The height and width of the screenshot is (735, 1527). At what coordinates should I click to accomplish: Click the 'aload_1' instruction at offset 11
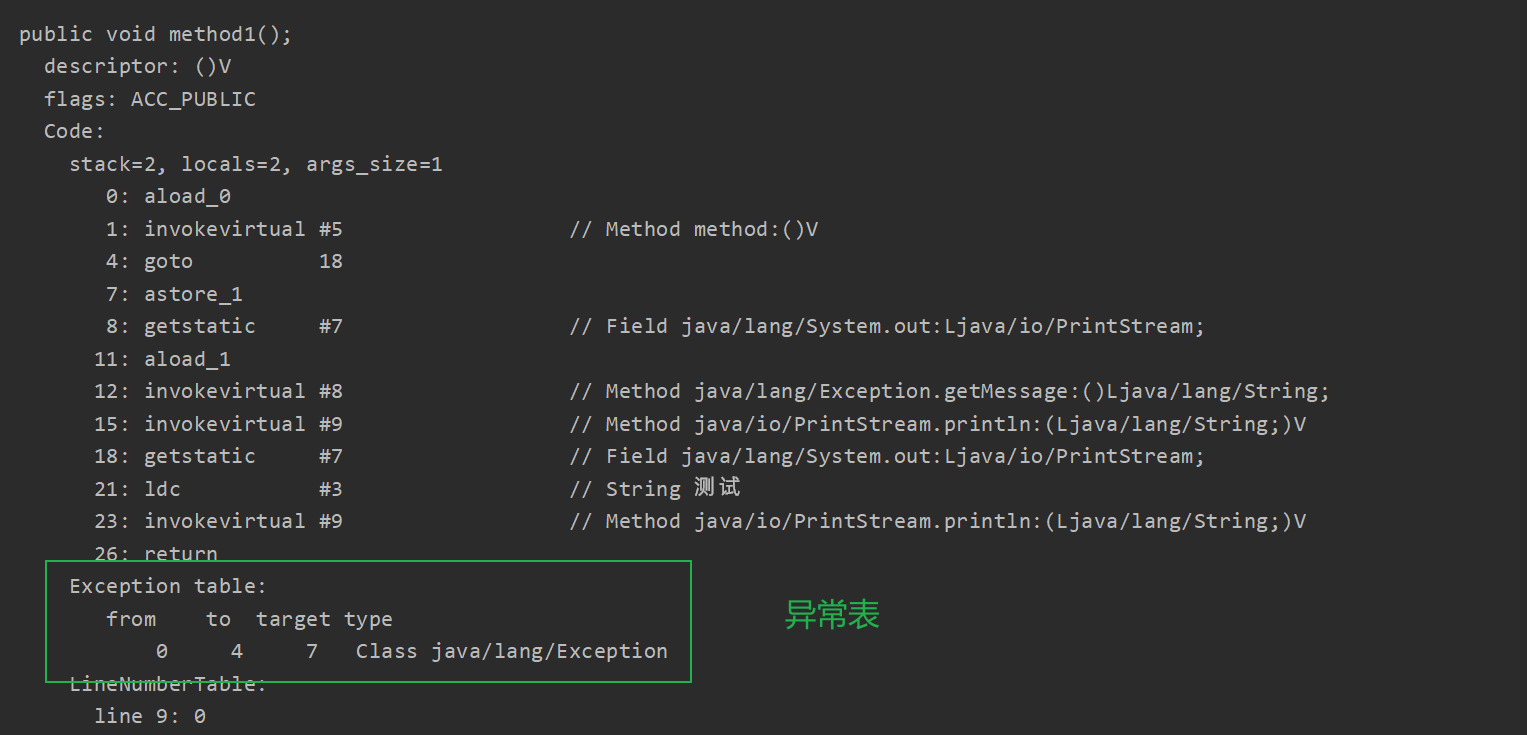187,359
